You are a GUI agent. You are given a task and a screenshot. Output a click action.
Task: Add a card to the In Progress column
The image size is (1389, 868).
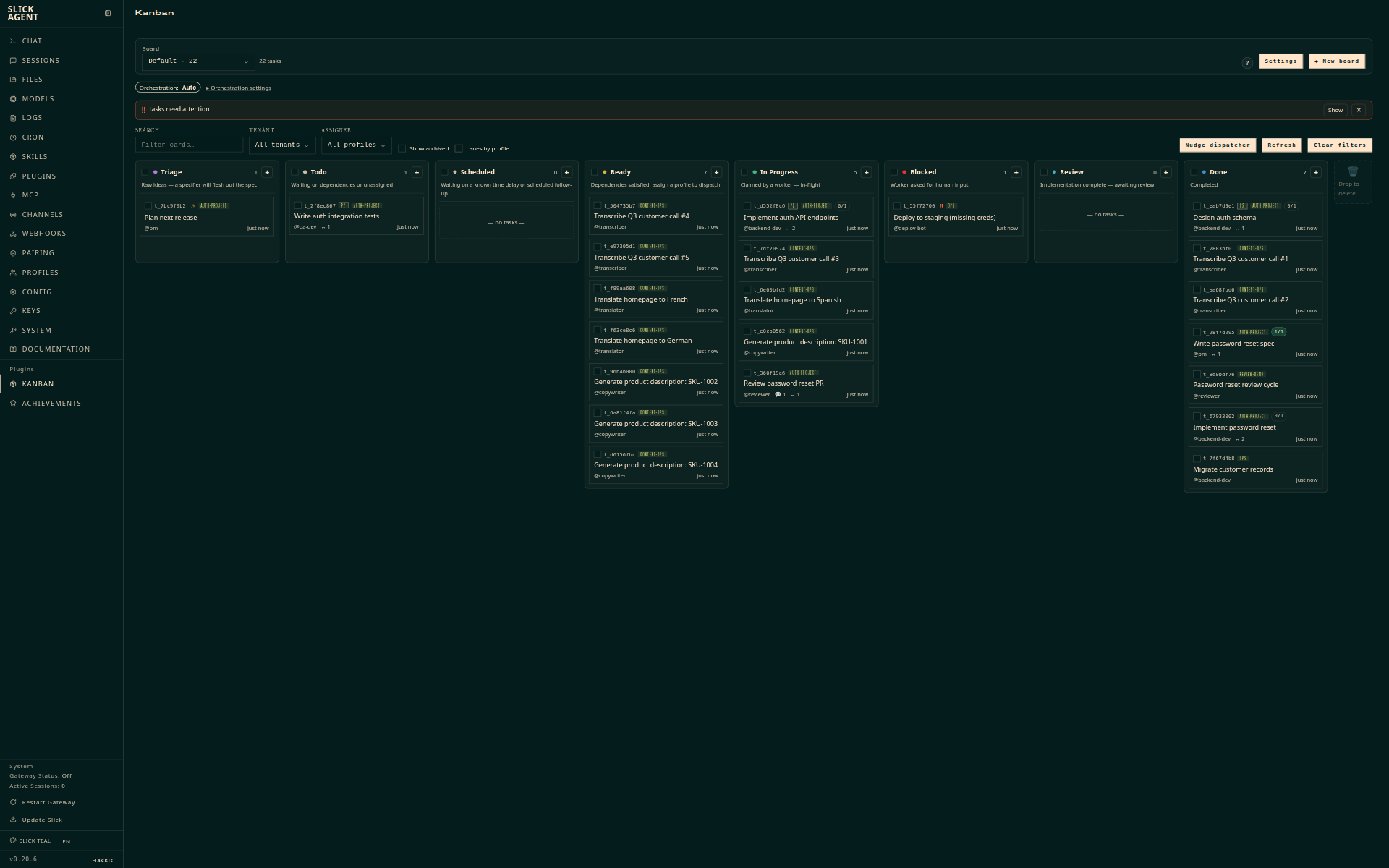pos(866,172)
